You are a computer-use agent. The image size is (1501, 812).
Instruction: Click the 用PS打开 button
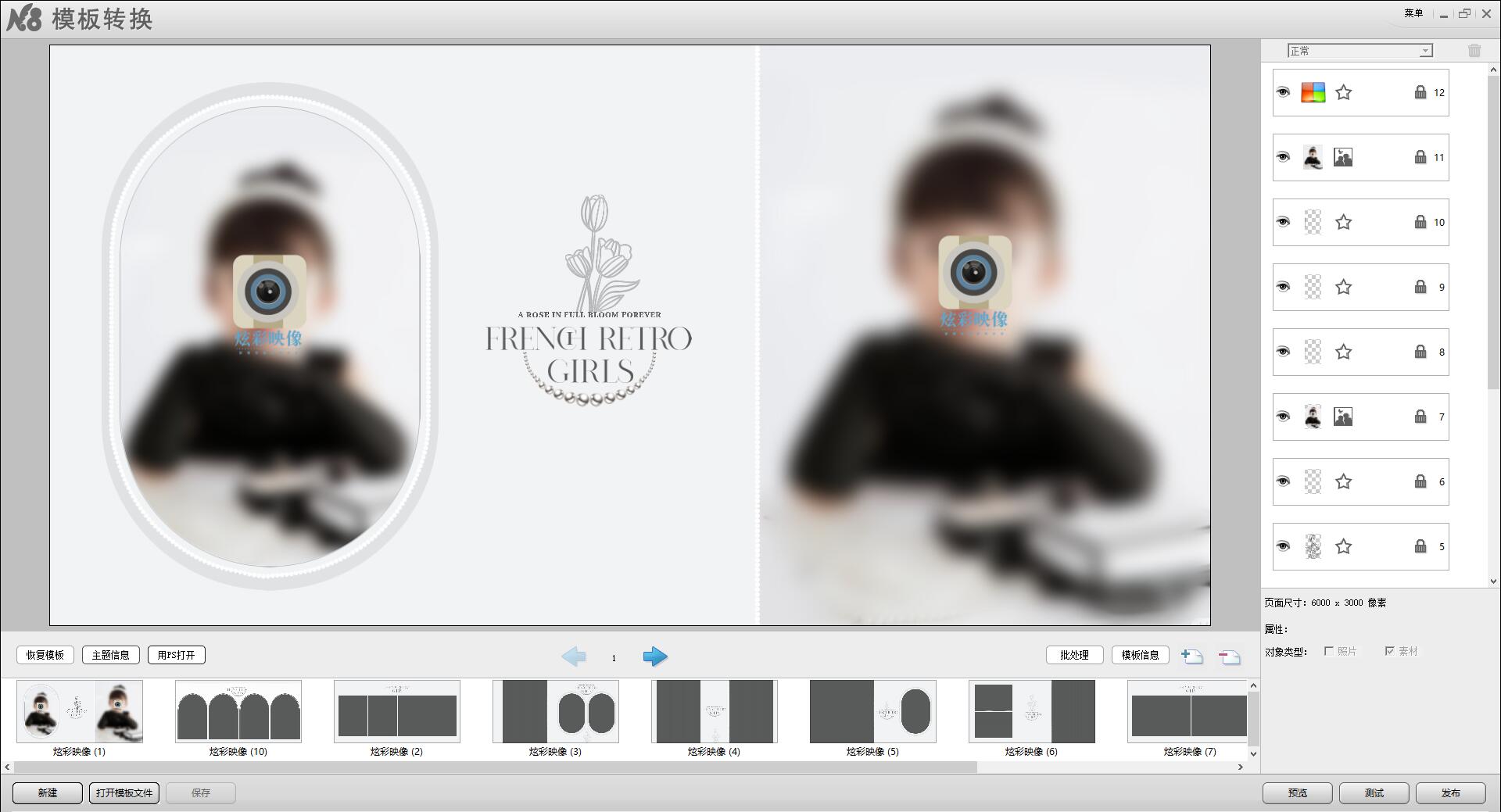[176, 655]
